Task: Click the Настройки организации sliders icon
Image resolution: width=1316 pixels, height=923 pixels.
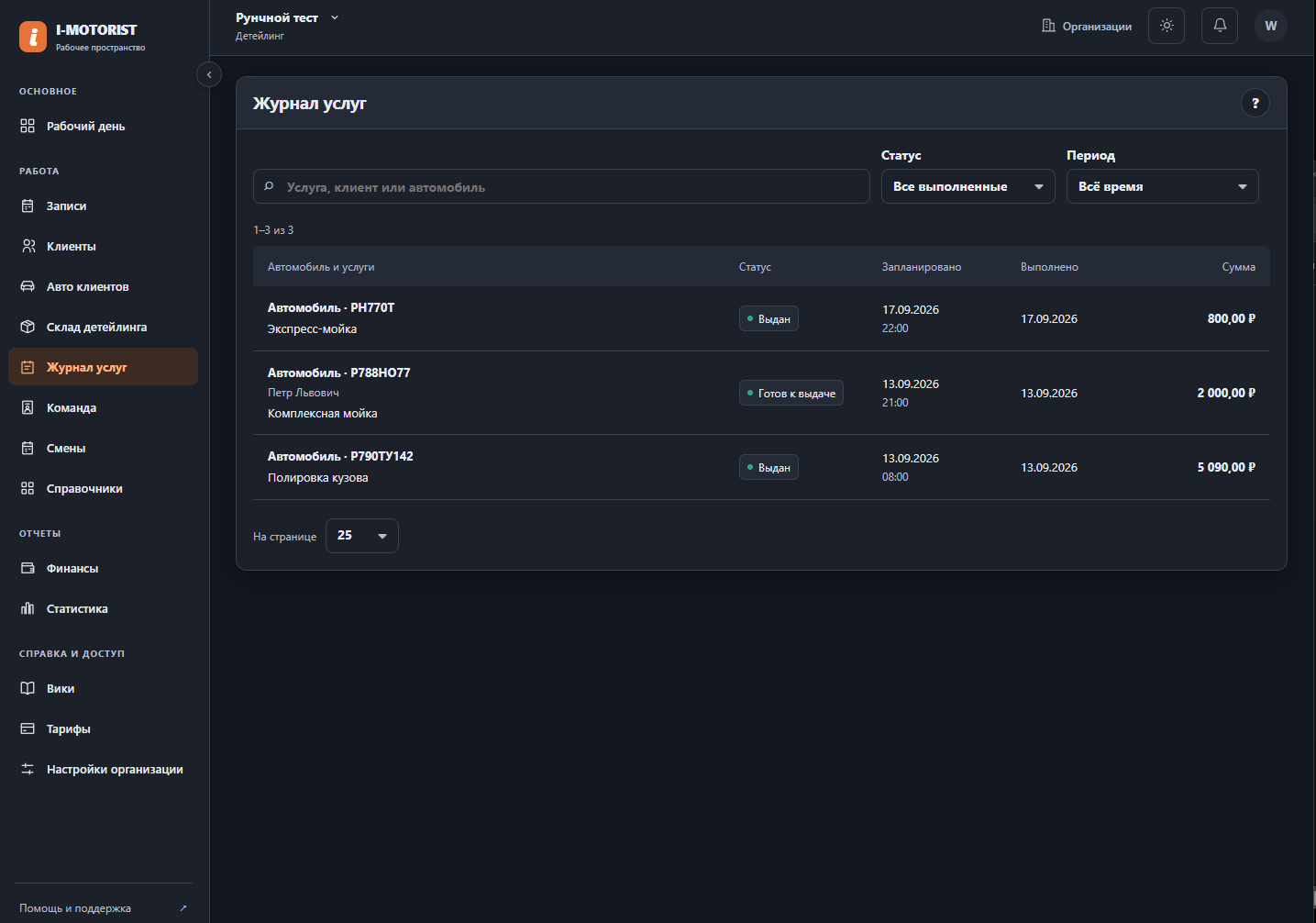Action: click(28, 769)
